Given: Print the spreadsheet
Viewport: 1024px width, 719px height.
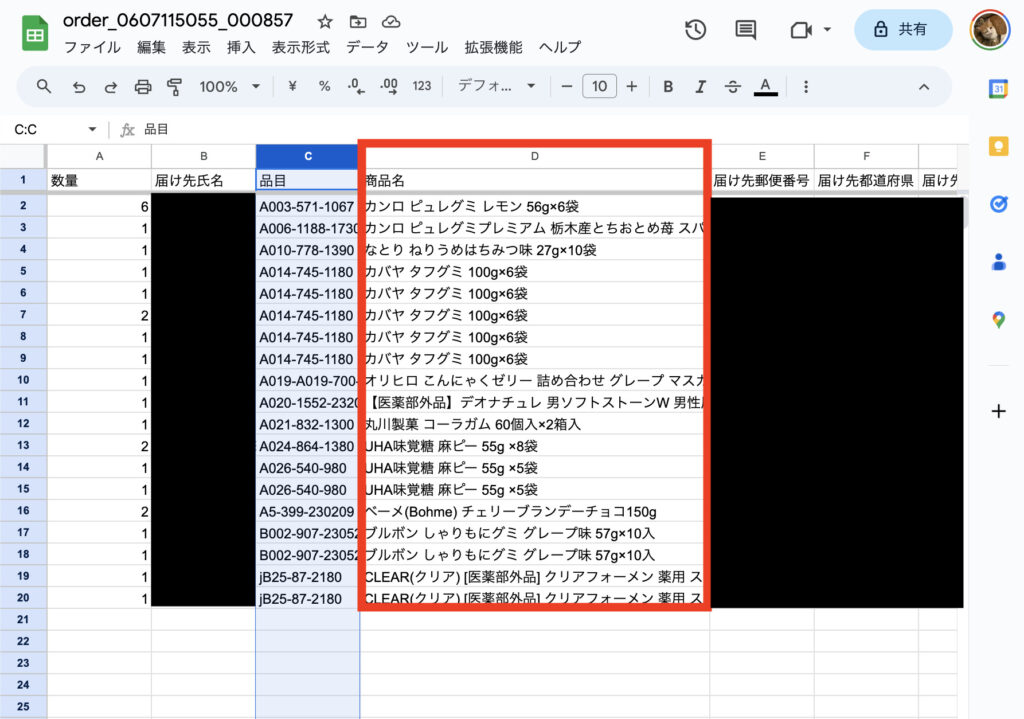Looking at the screenshot, I should [142, 87].
